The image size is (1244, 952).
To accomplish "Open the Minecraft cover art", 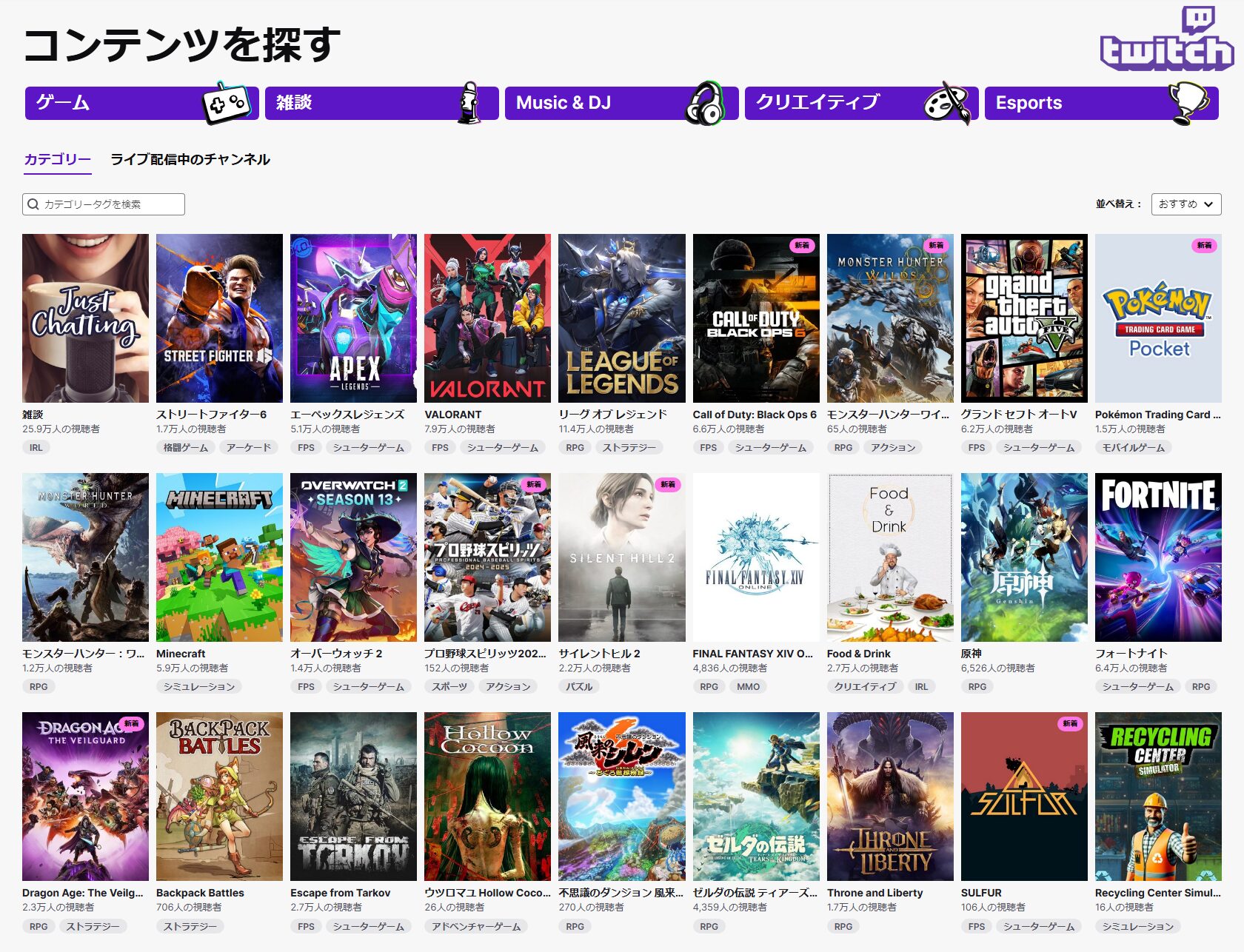I will click(219, 557).
